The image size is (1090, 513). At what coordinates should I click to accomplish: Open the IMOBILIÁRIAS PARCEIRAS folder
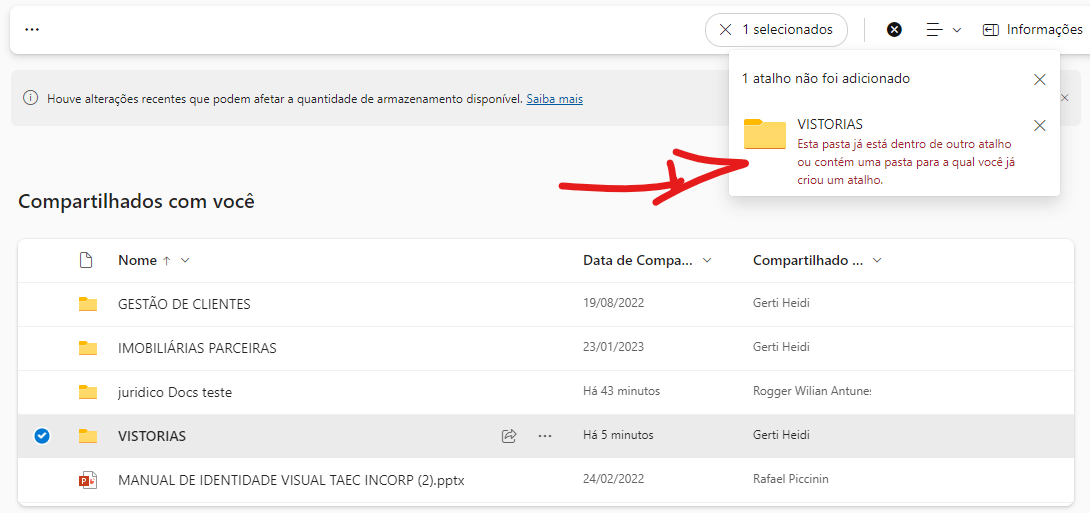(197, 348)
